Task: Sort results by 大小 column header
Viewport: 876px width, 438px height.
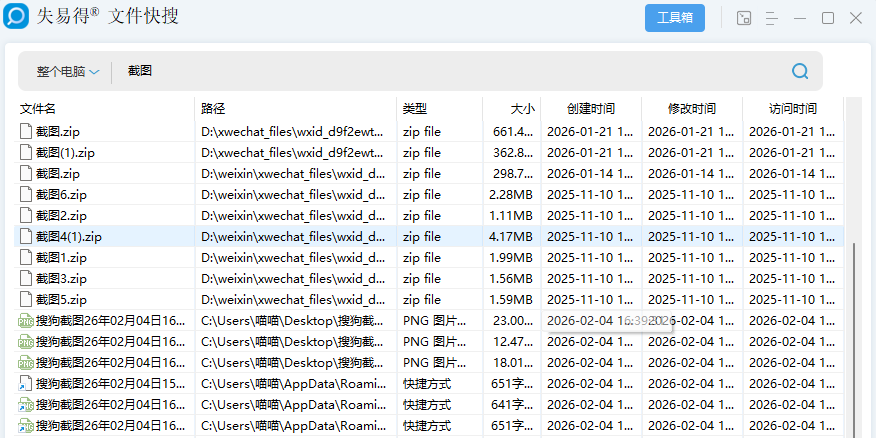Action: tap(522, 108)
